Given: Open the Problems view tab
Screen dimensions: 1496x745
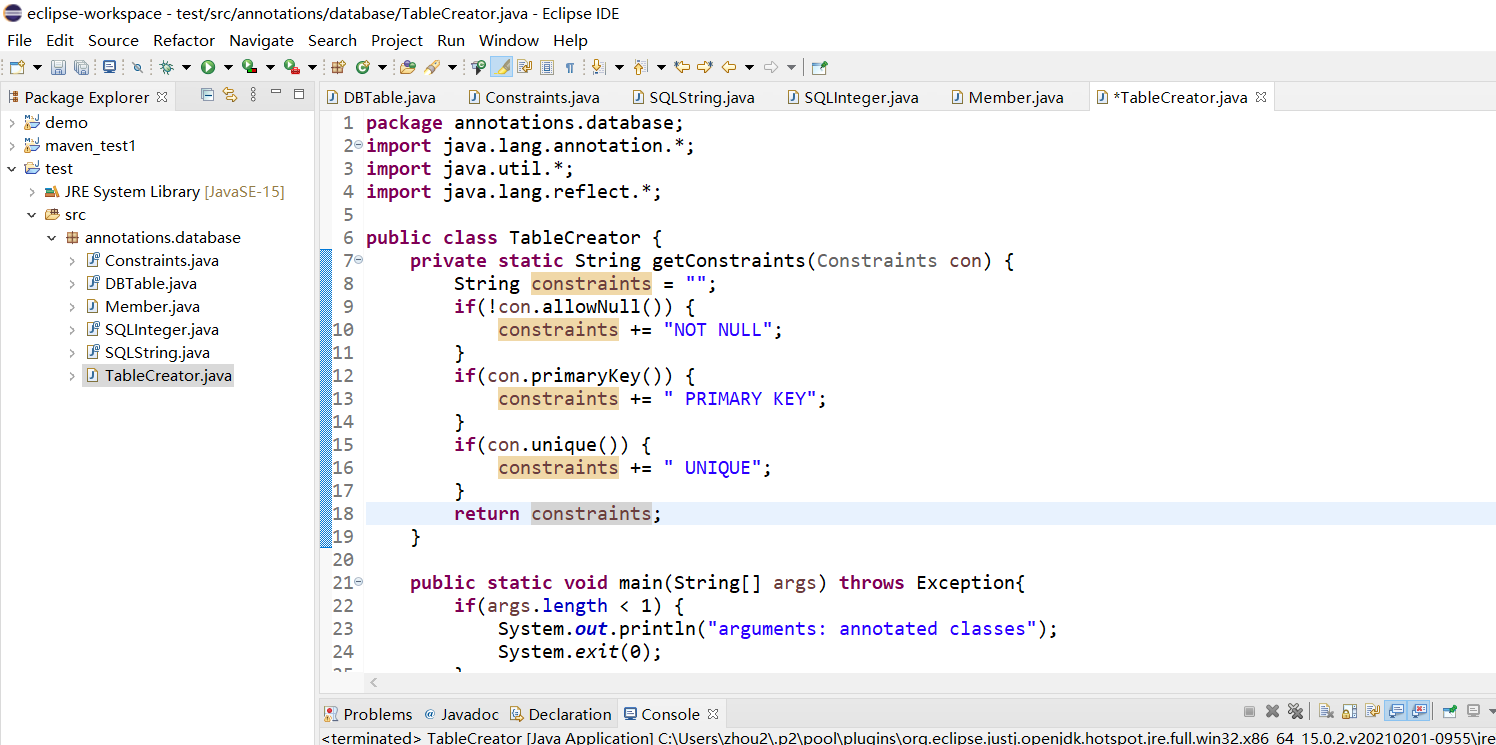Looking at the screenshot, I should (x=376, y=714).
